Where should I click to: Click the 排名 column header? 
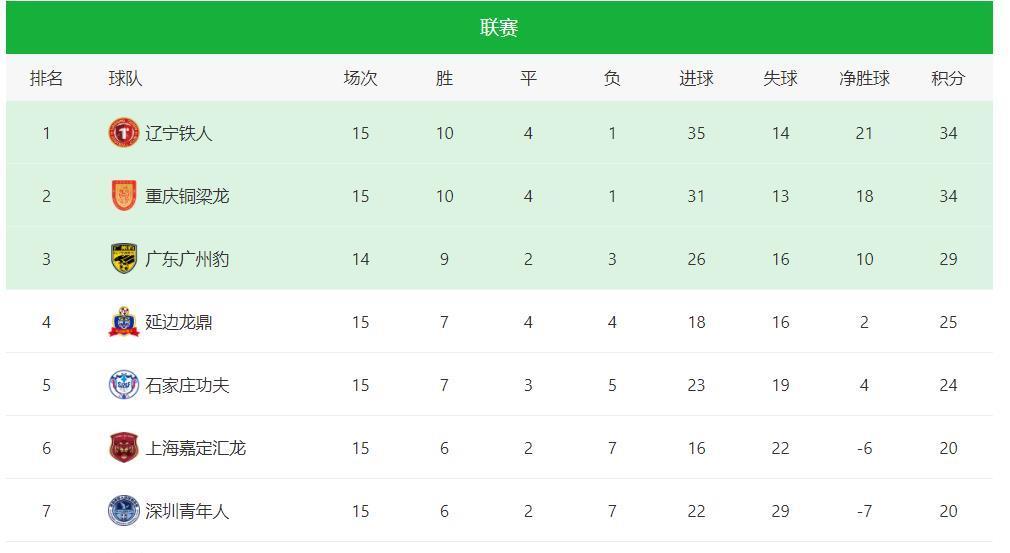click(46, 79)
